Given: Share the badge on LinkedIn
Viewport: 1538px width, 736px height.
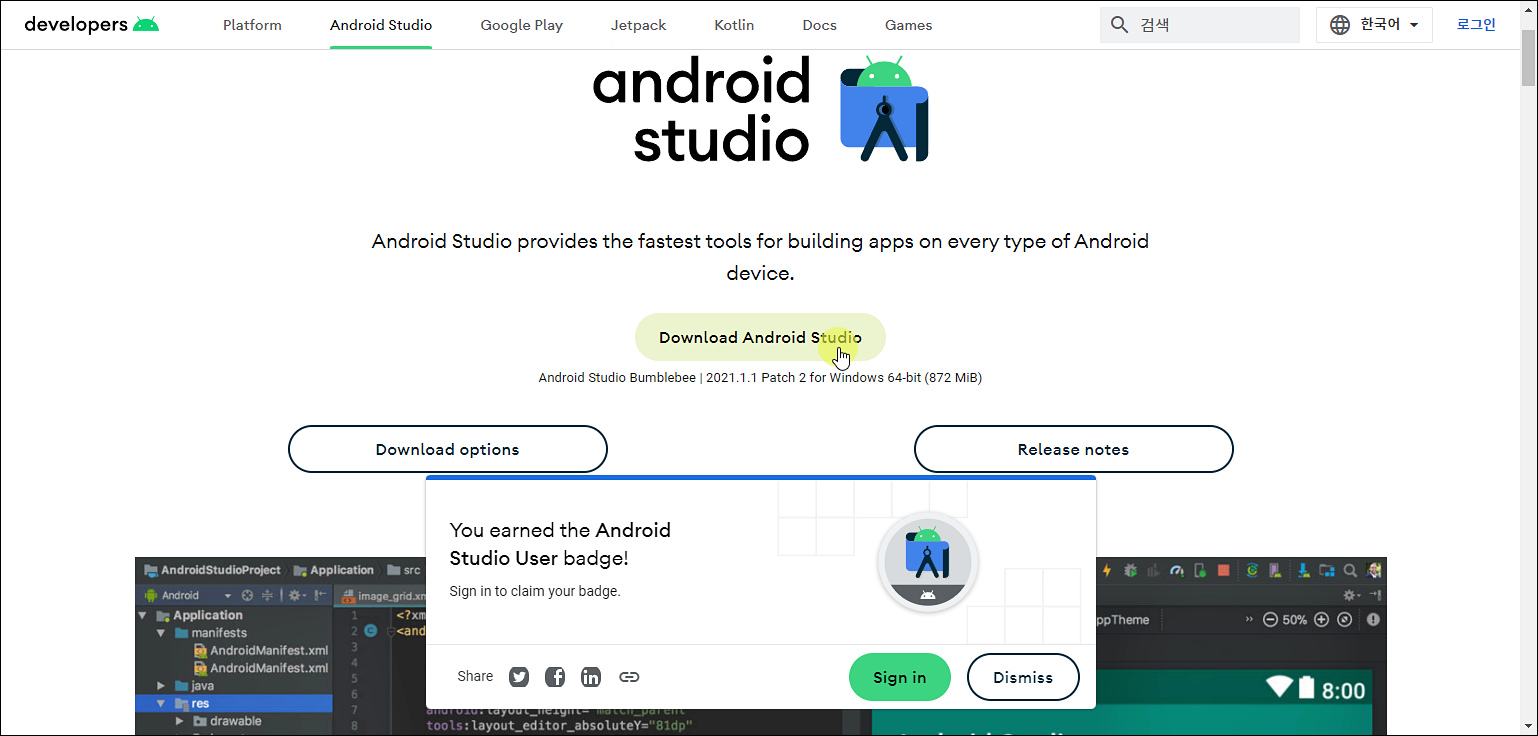Looking at the screenshot, I should tap(591, 677).
